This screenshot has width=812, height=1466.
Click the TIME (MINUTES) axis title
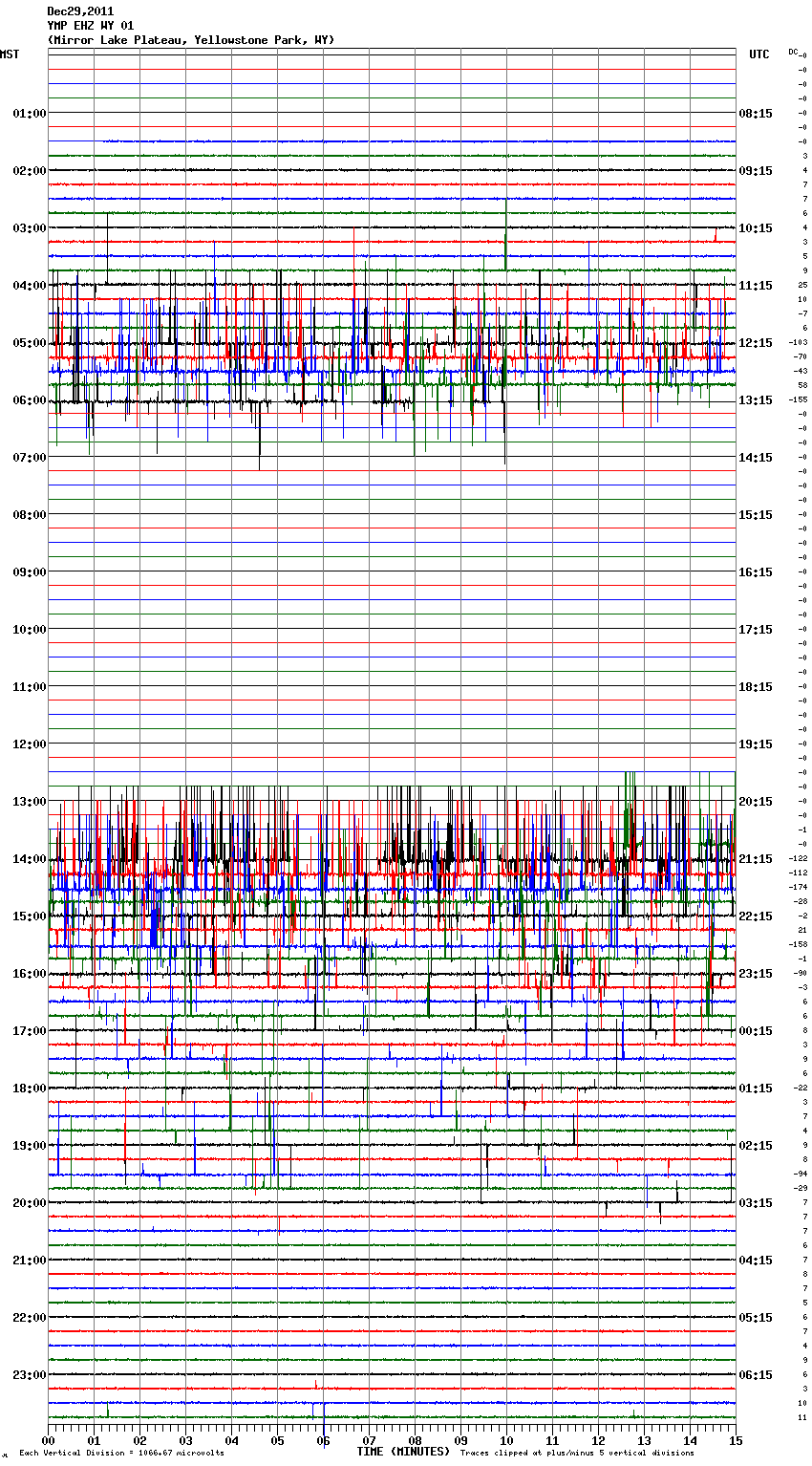tap(403, 1452)
